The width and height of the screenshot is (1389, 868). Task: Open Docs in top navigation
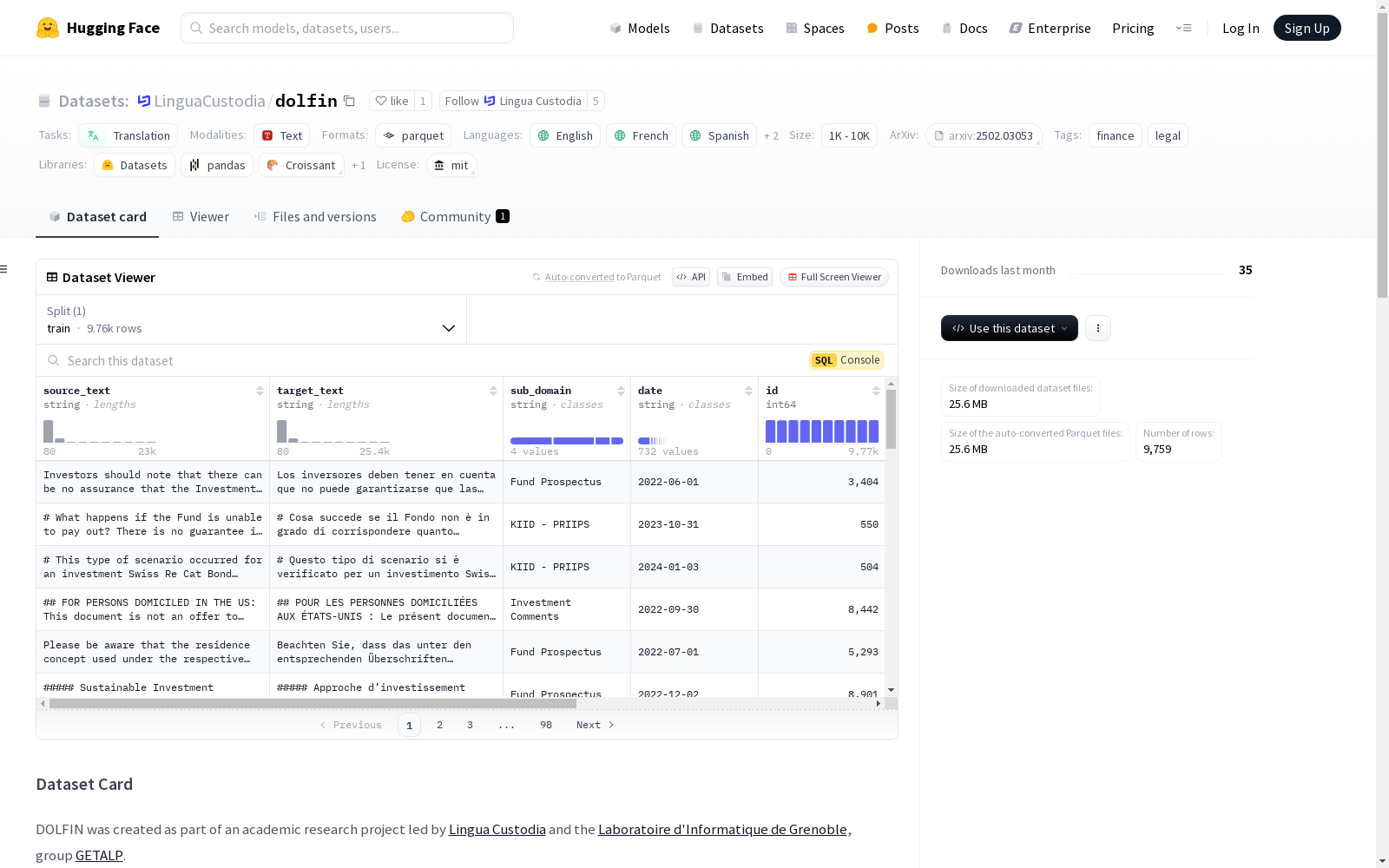(964, 28)
